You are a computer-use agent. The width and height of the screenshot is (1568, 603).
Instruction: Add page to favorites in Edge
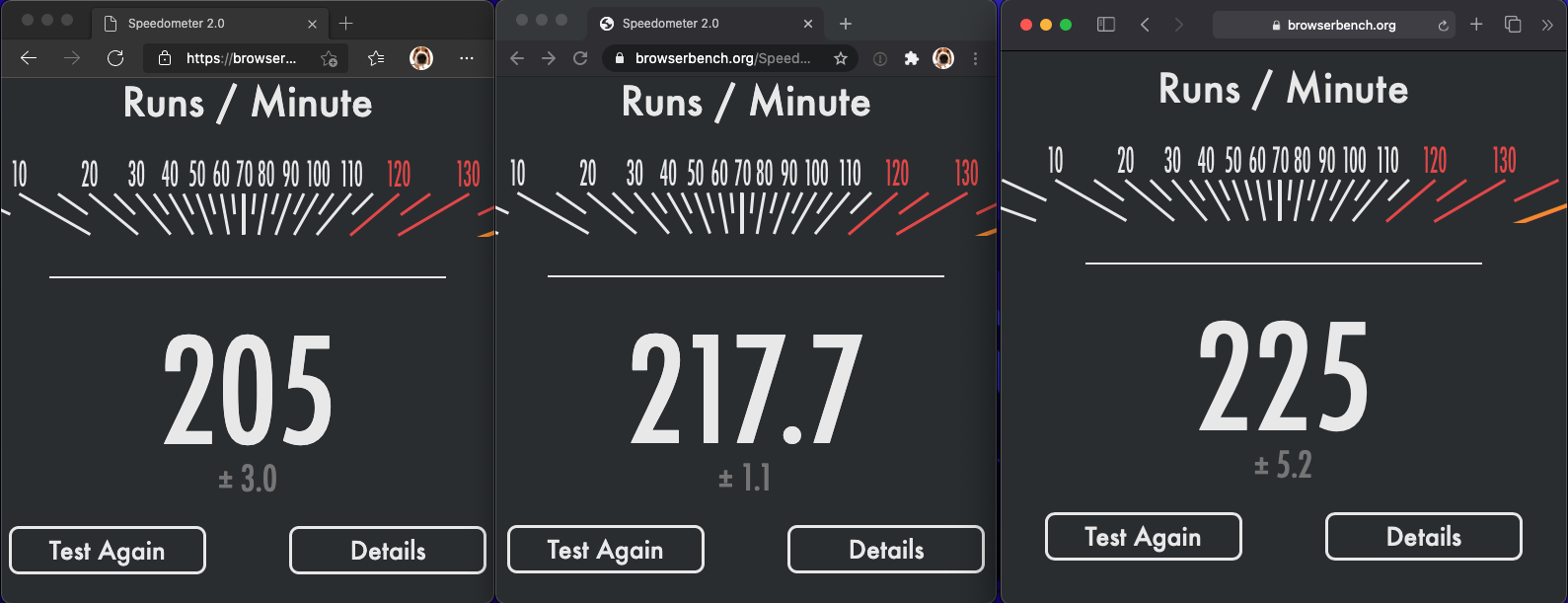[329, 59]
